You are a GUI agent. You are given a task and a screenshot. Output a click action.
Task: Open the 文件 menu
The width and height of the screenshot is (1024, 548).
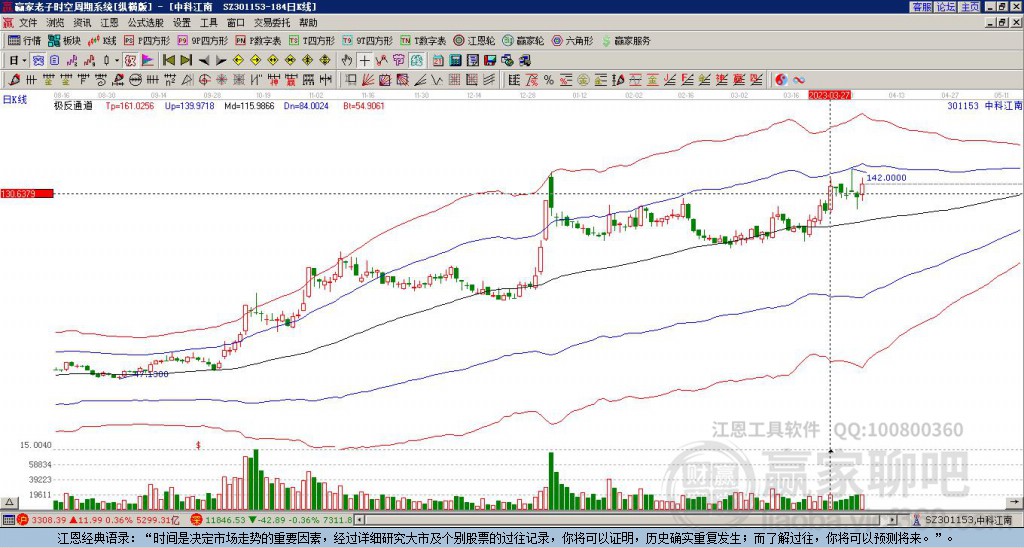[x=28, y=23]
